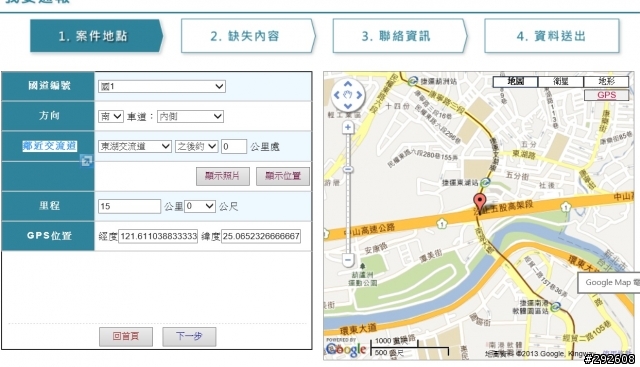This screenshot has height=367, width=640.
Task: Click the 中山高速公路 label on map
Action: [370, 229]
